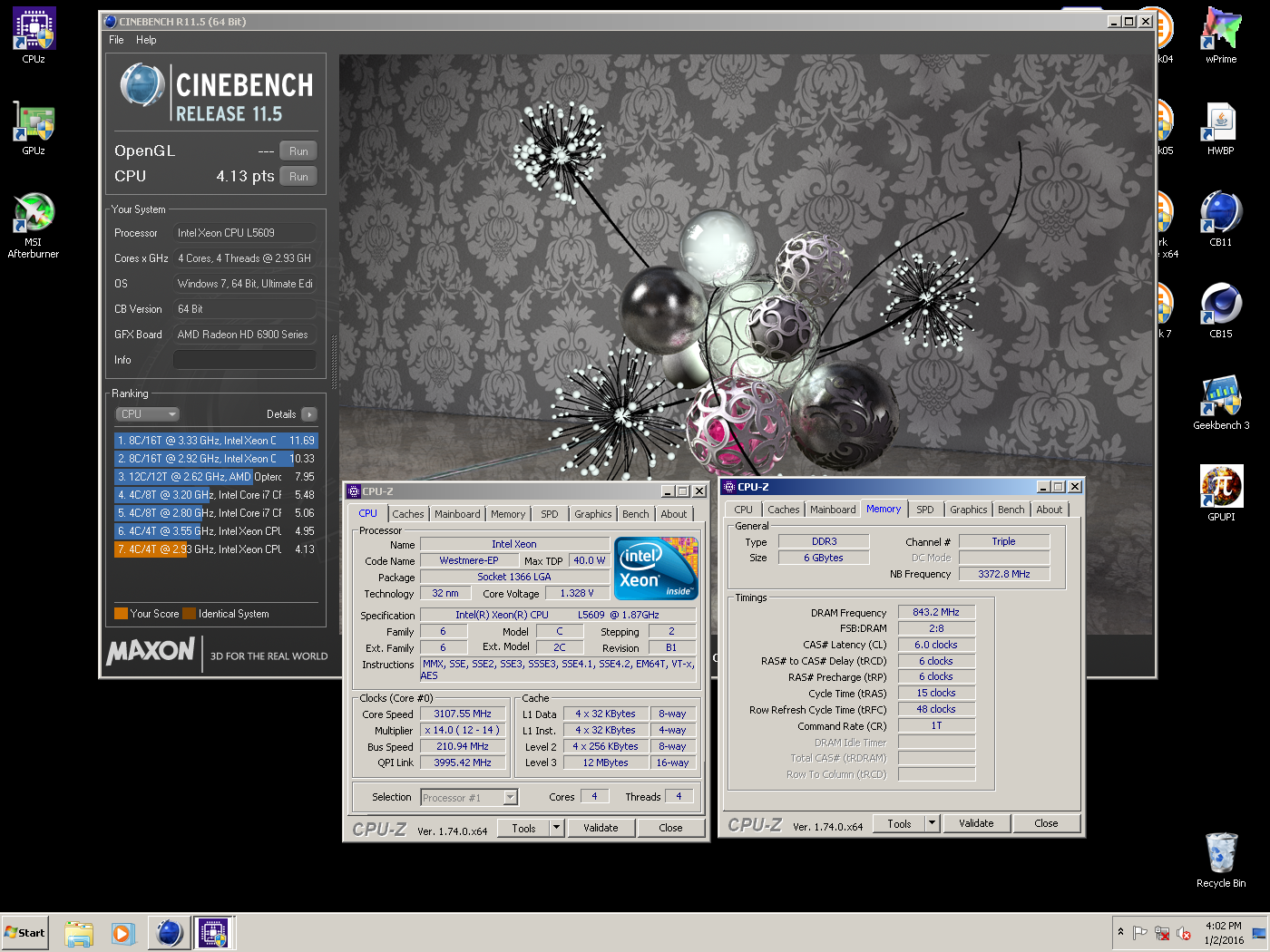Open media player from the taskbar
Screen dimensions: 1270x952
(x=123, y=933)
